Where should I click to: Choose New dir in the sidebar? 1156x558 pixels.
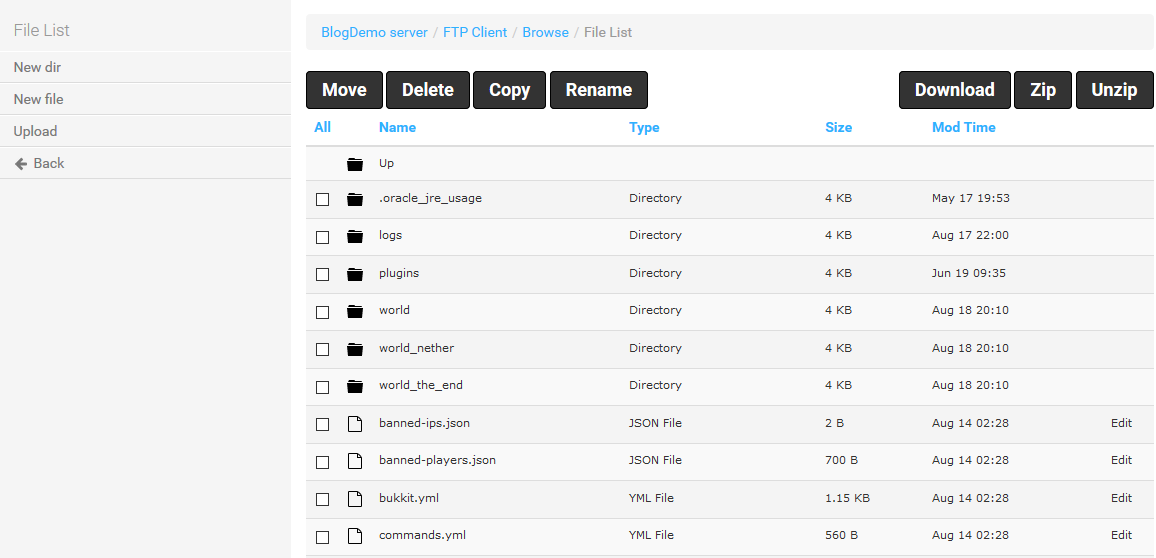145,67
